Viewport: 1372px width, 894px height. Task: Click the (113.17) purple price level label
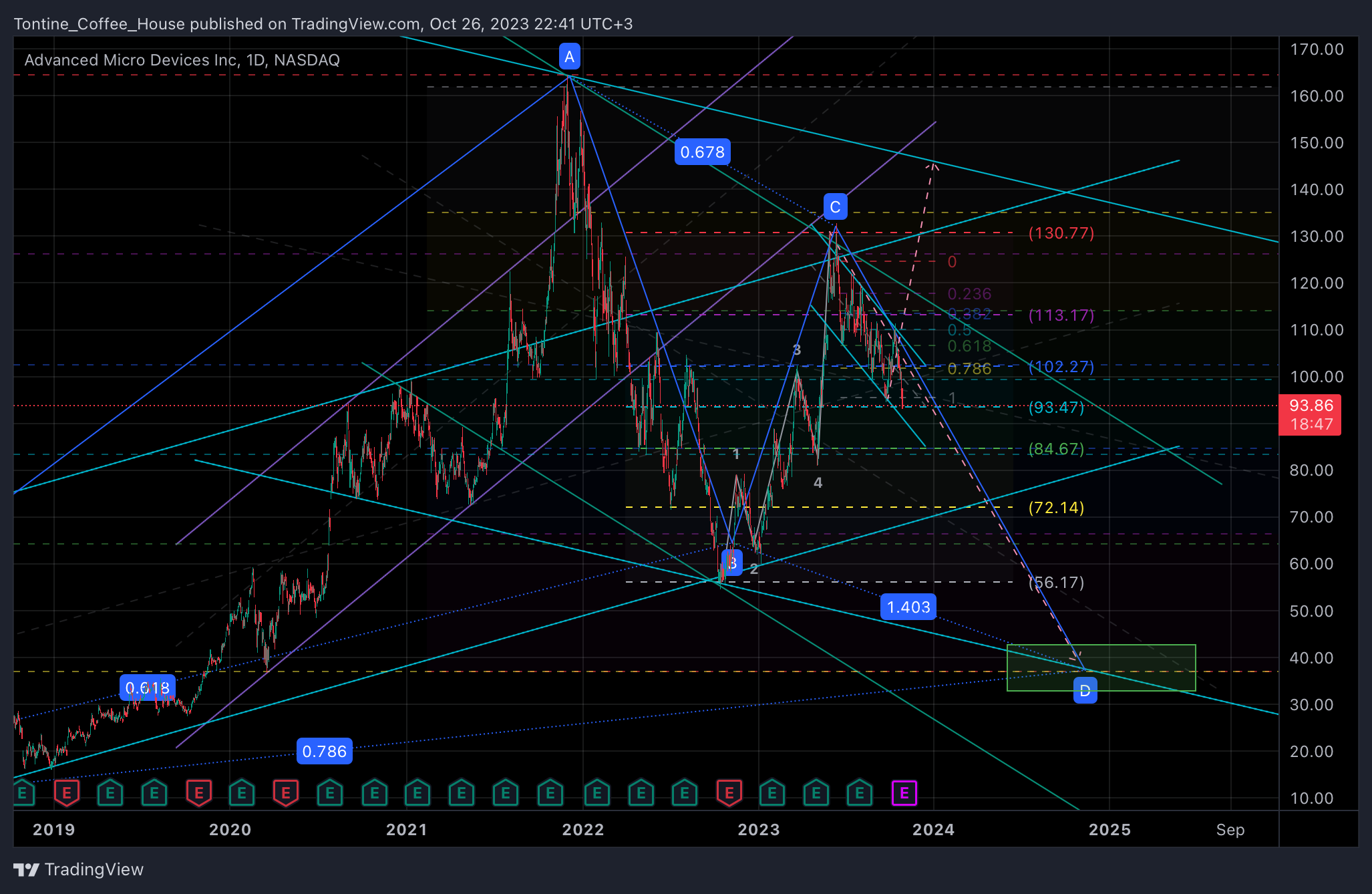tap(1061, 315)
